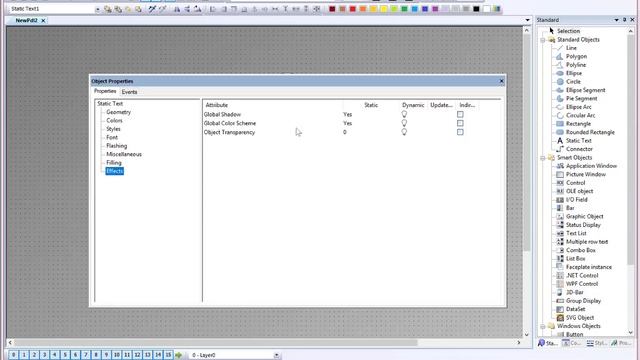This screenshot has height=360, width=640.
Task: Select Colors in the property tree
Action: pos(114,120)
